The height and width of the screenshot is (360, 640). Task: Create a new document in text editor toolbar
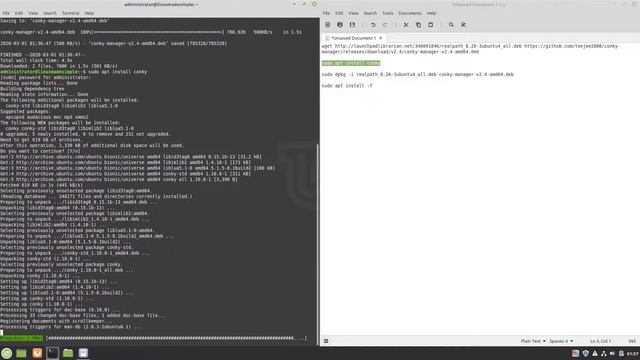point(327,25)
